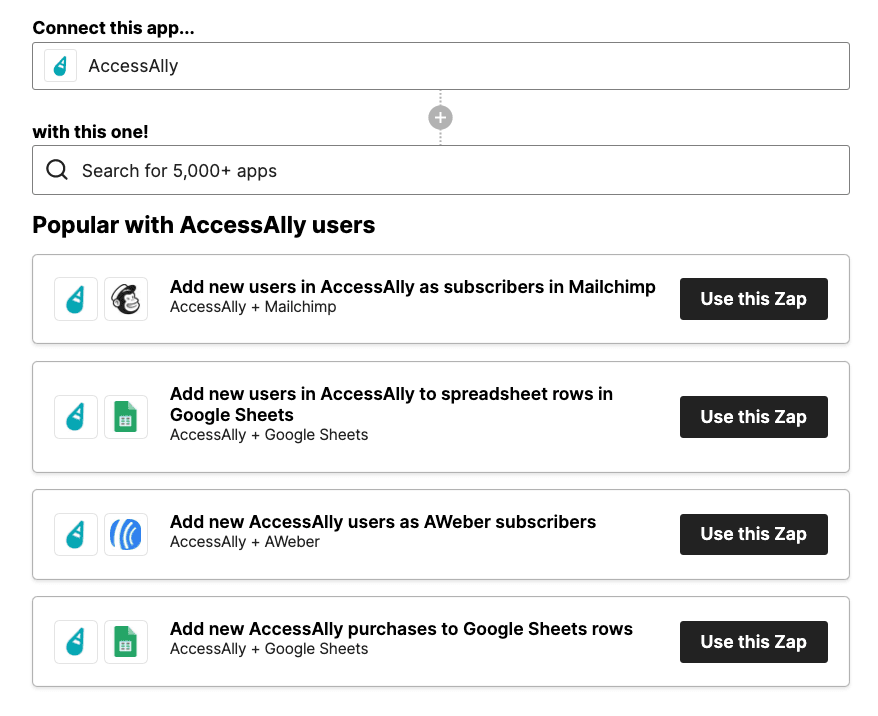Open the Mailchimp subscribers Zap title link
Viewport: 878px width, 716px height.
411,286
